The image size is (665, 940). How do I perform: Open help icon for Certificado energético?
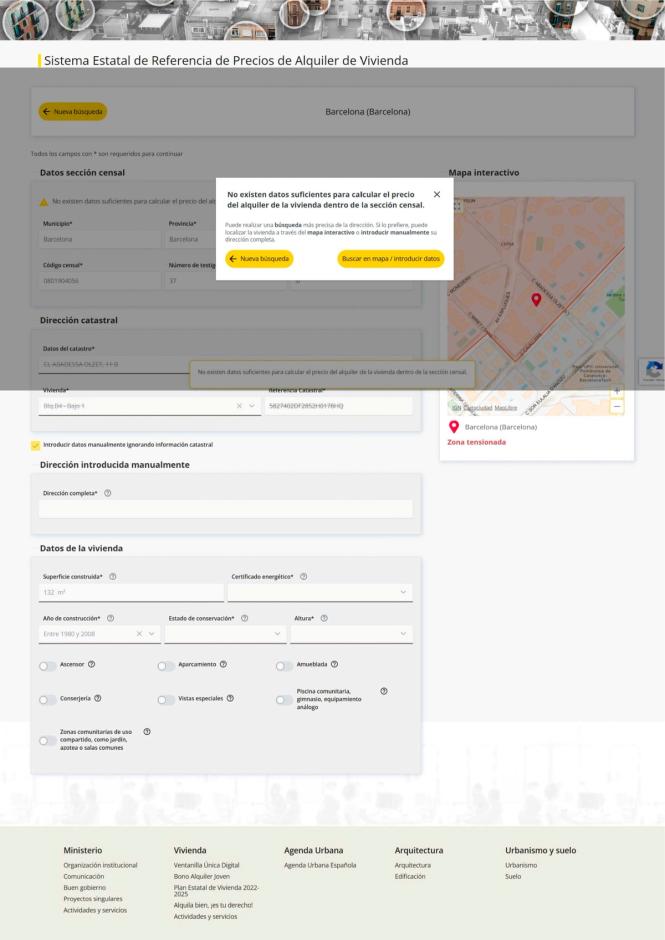click(x=303, y=576)
